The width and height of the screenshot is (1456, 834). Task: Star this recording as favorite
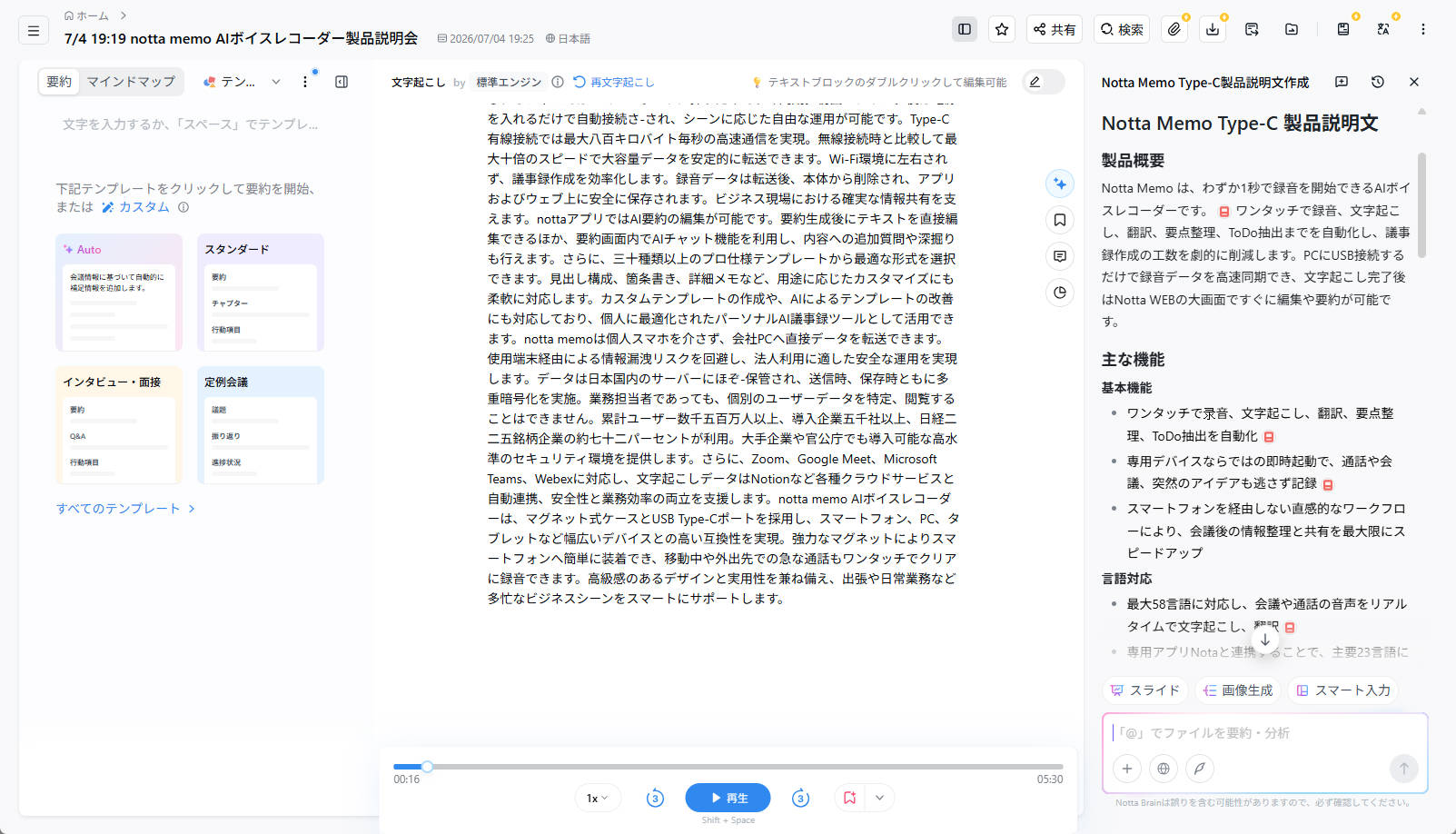point(1002,29)
